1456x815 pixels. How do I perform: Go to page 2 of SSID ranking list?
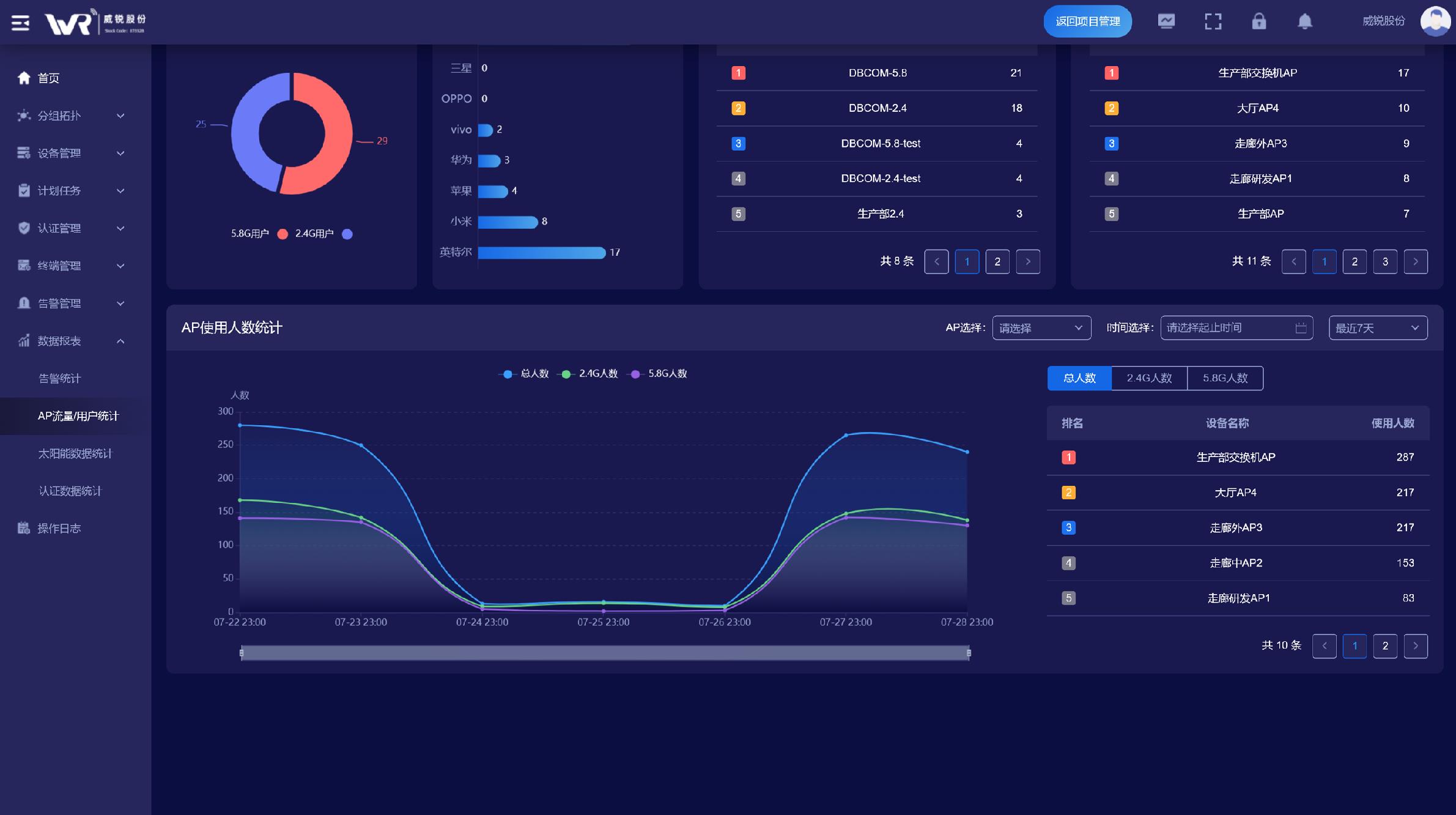tap(997, 262)
